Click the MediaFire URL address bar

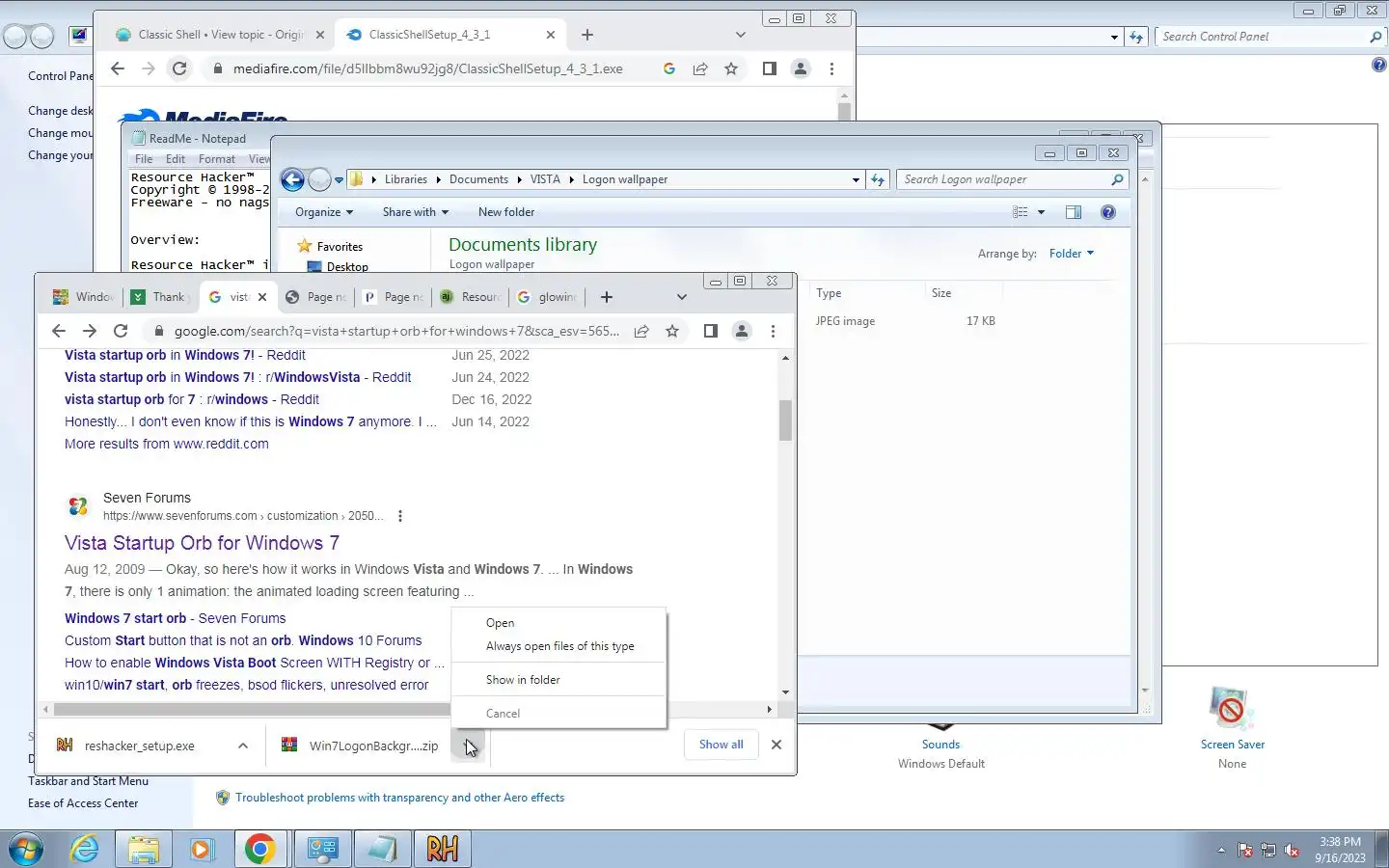427,68
